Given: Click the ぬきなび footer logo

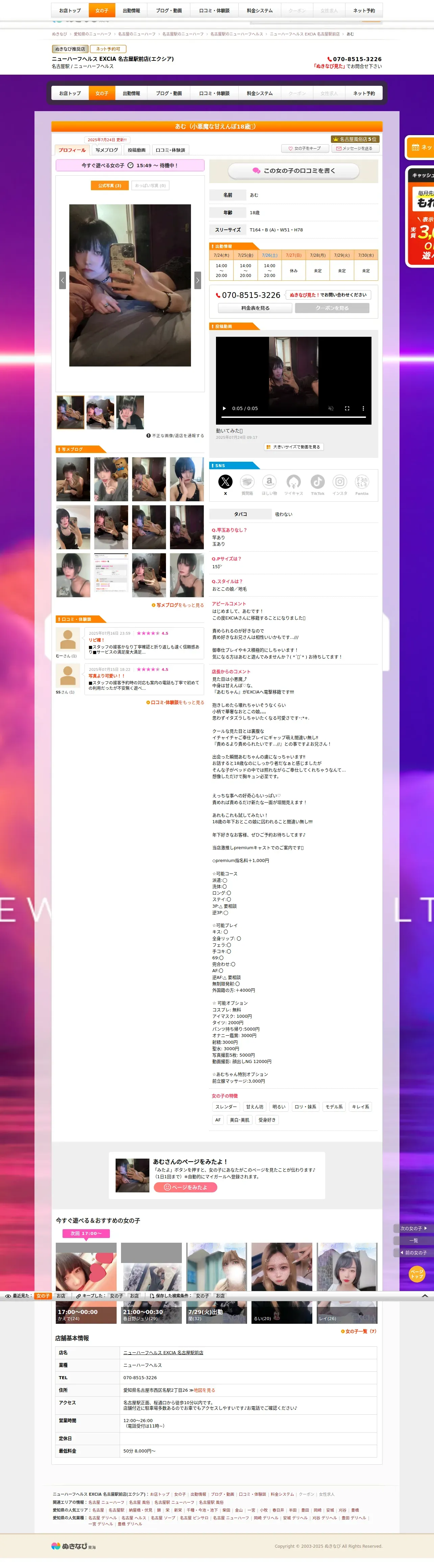Looking at the screenshot, I should point(73,1546).
